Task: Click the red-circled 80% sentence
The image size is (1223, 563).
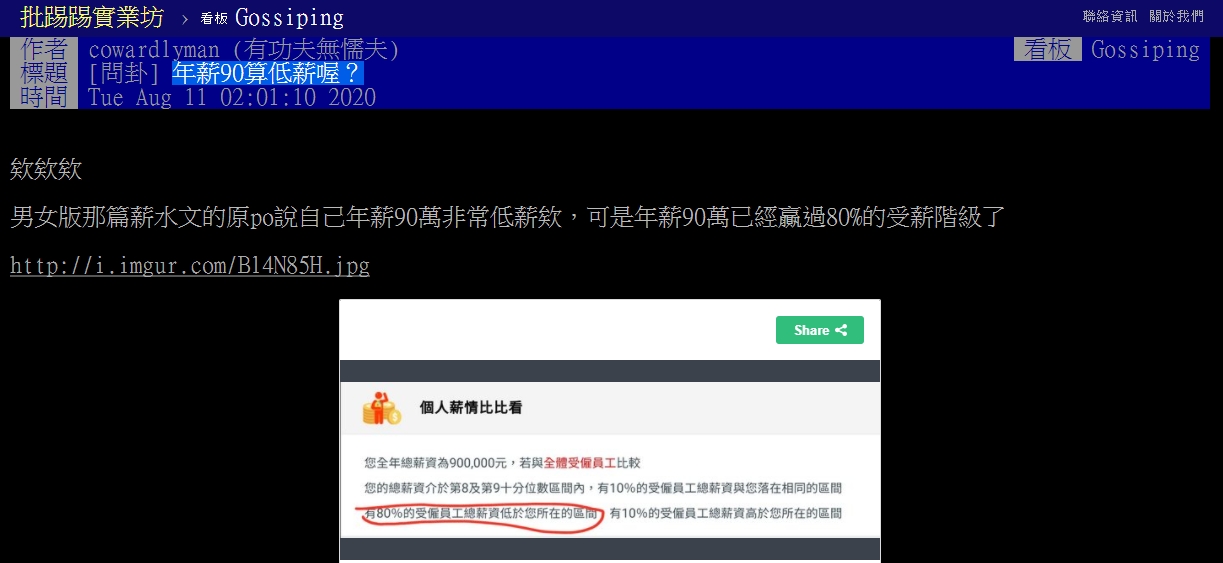Action: click(481, 514)
